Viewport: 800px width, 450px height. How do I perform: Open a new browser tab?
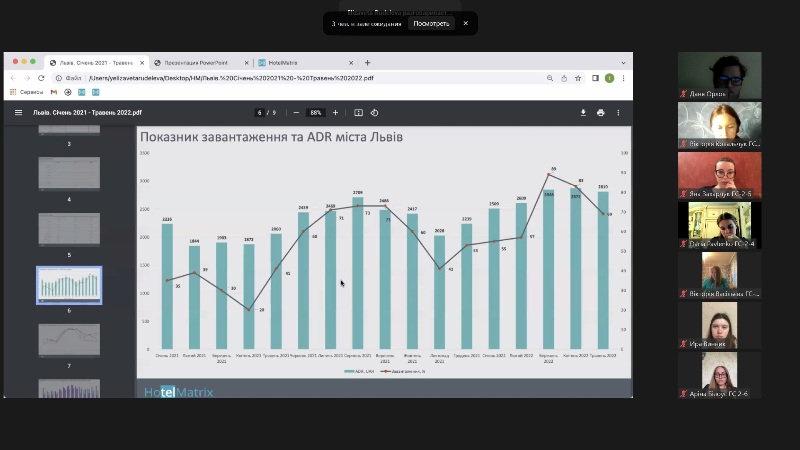tap(367, 62)
